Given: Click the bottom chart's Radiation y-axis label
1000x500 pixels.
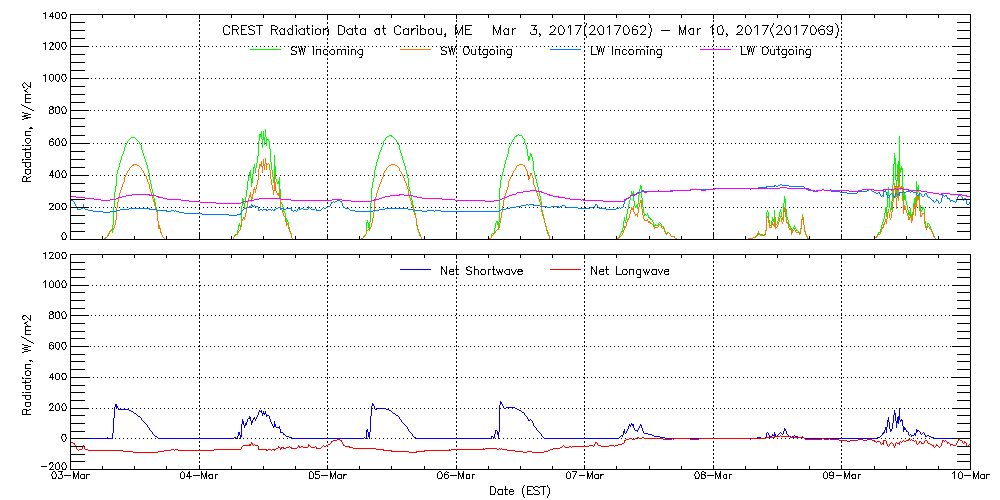Looking at the screenshot, I should [x=29, y=360].
